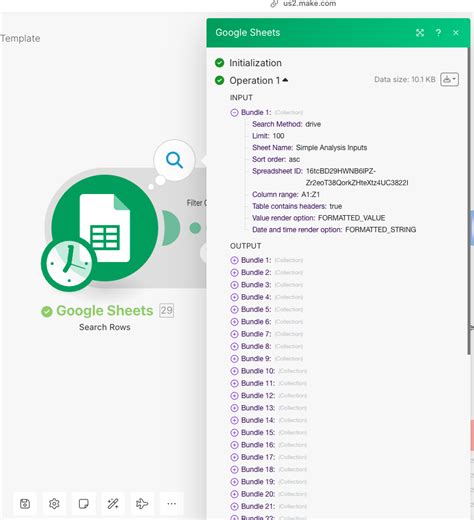
Task: Expand output Bundle 20
Action: [234, 494]
